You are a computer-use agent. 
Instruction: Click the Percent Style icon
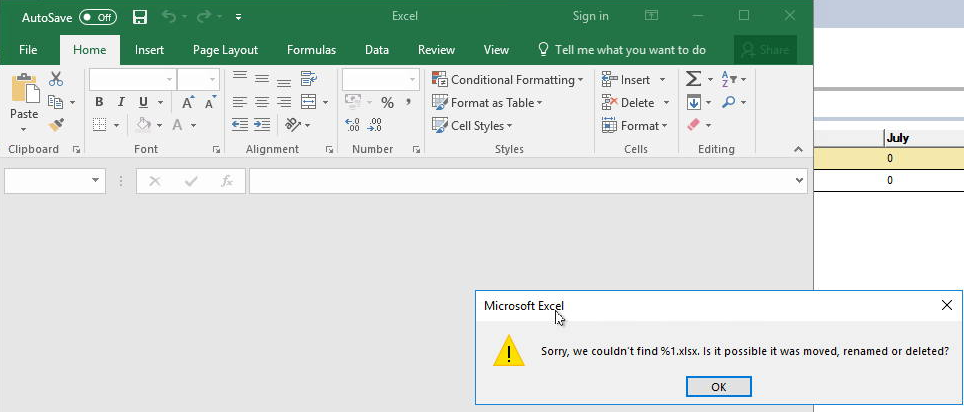pyautogui.click(x=387, y=102)
